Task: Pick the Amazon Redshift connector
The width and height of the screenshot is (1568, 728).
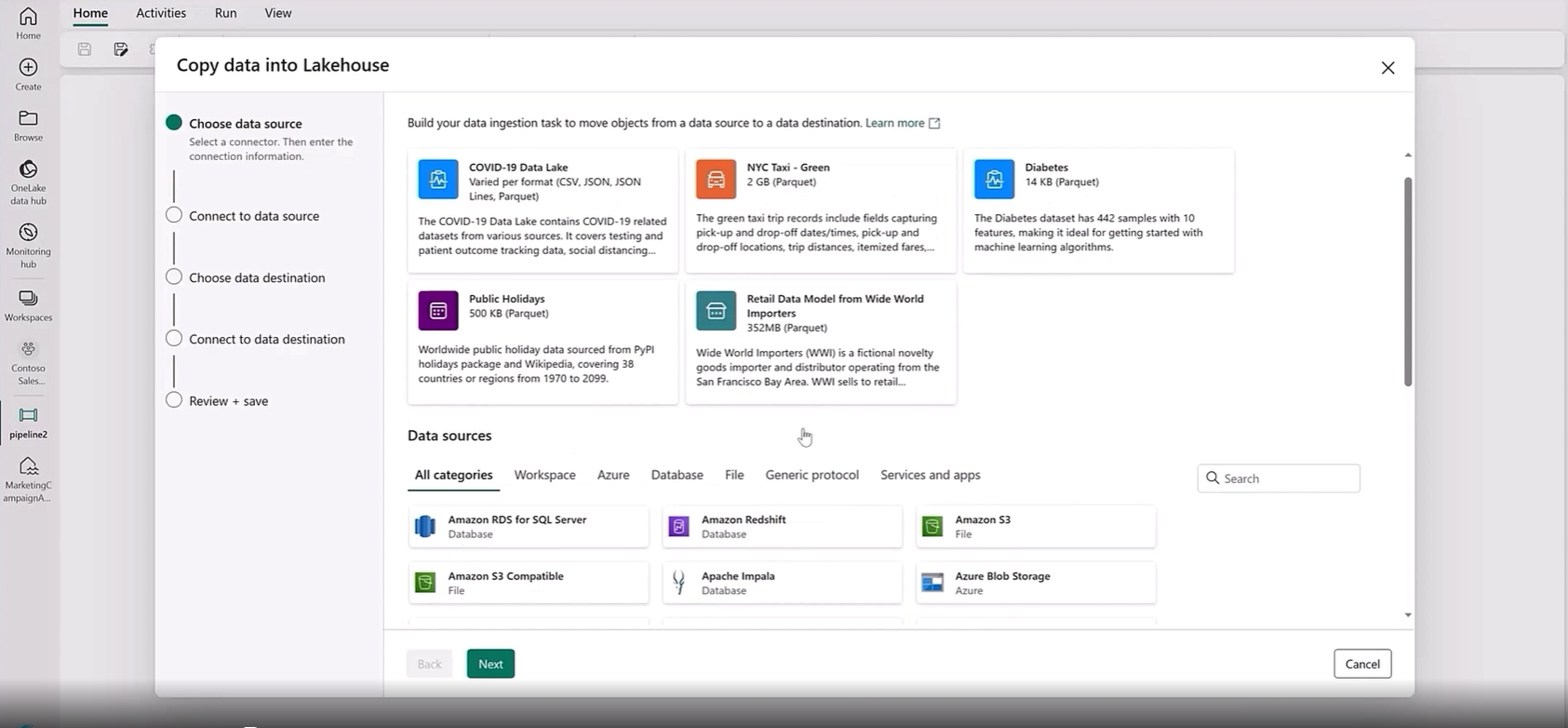Action: [782, 527]
